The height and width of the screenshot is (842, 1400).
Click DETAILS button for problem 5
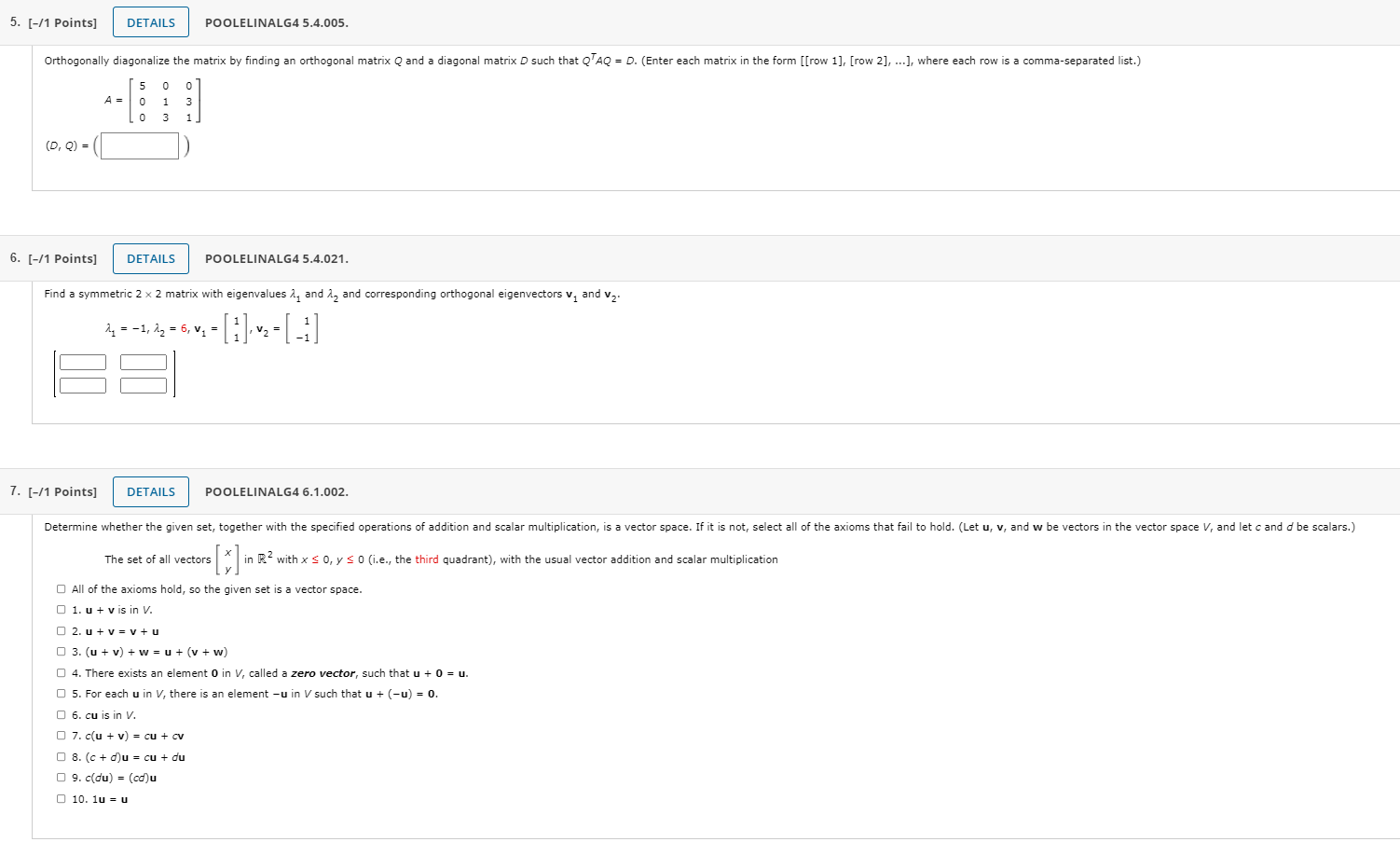[x=150, y=21]
